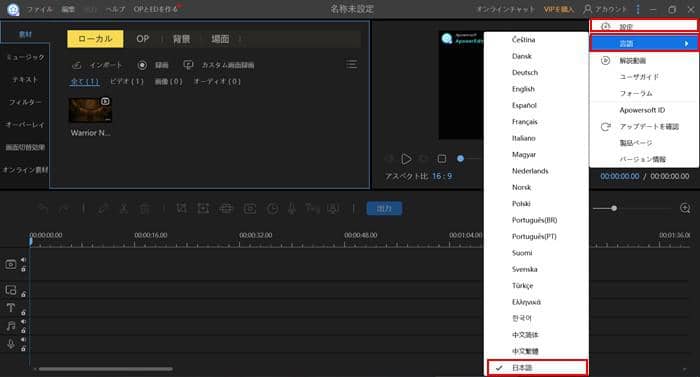The height and width of the screenshot is (377, 700).
Task: Open the 16:9 aspect ratio selector
Action: [442, 176]
